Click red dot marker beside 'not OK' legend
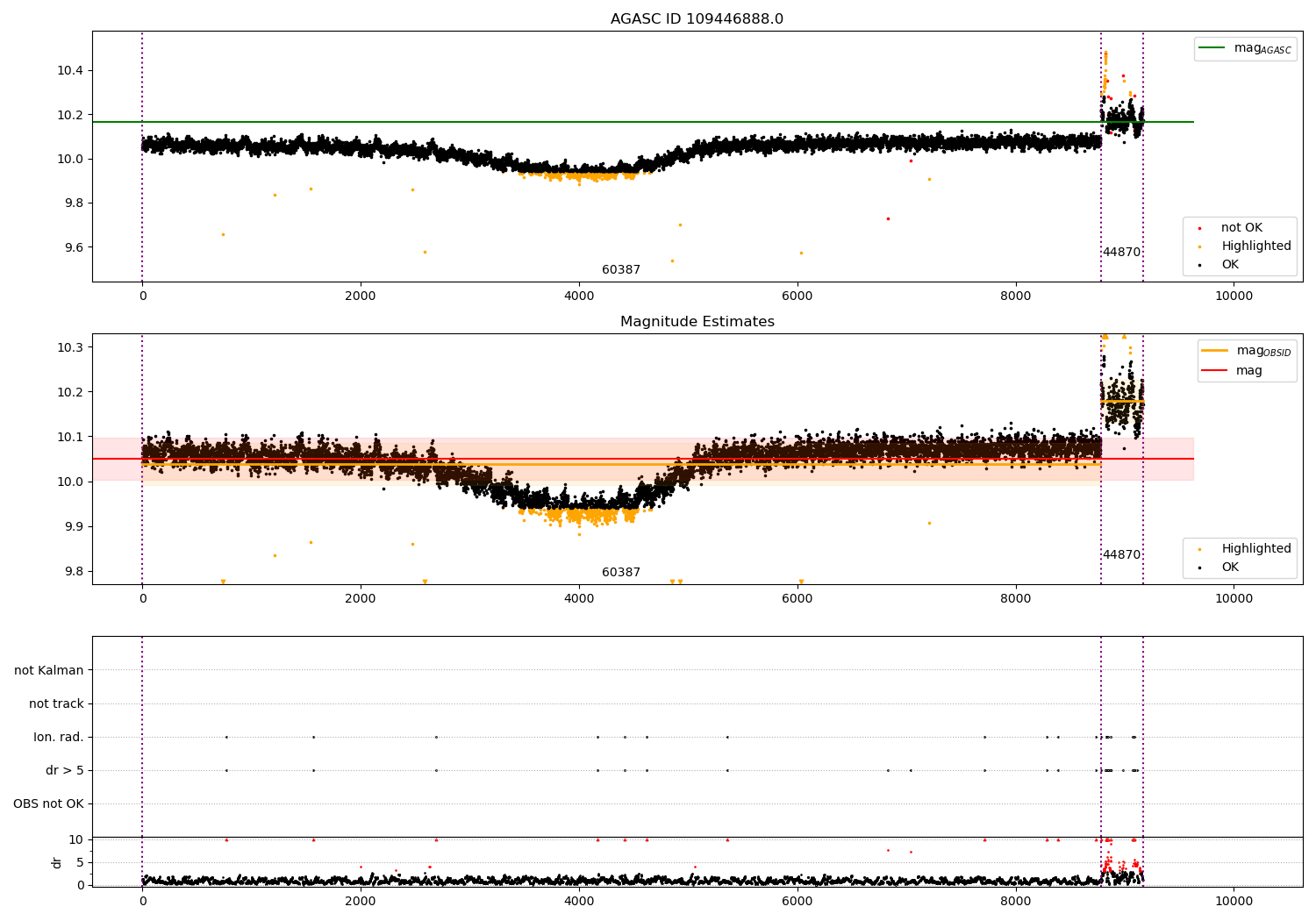This screenshot has height=921, width=1316. pos(1199,228)
